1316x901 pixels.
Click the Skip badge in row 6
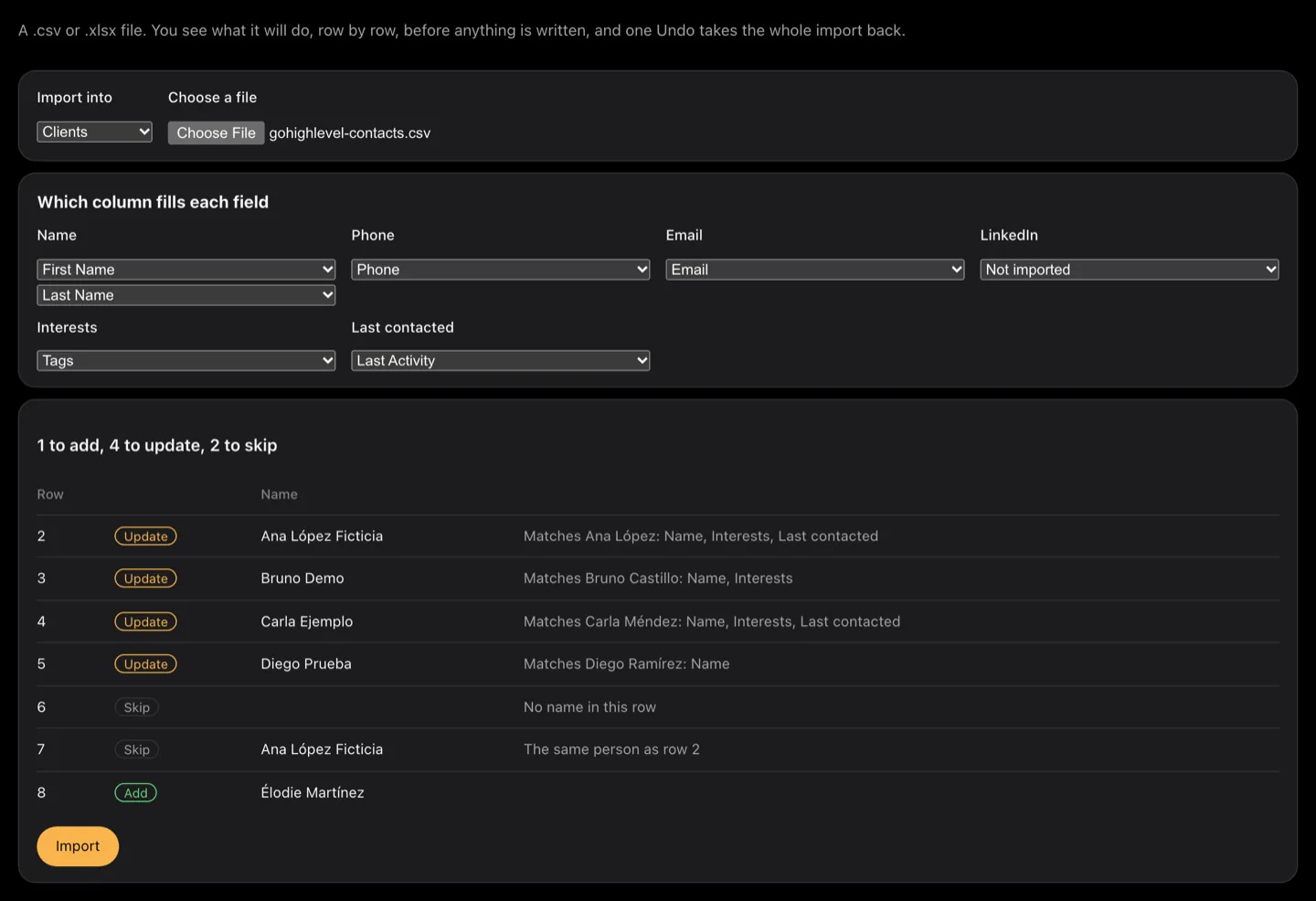(137, 707)
